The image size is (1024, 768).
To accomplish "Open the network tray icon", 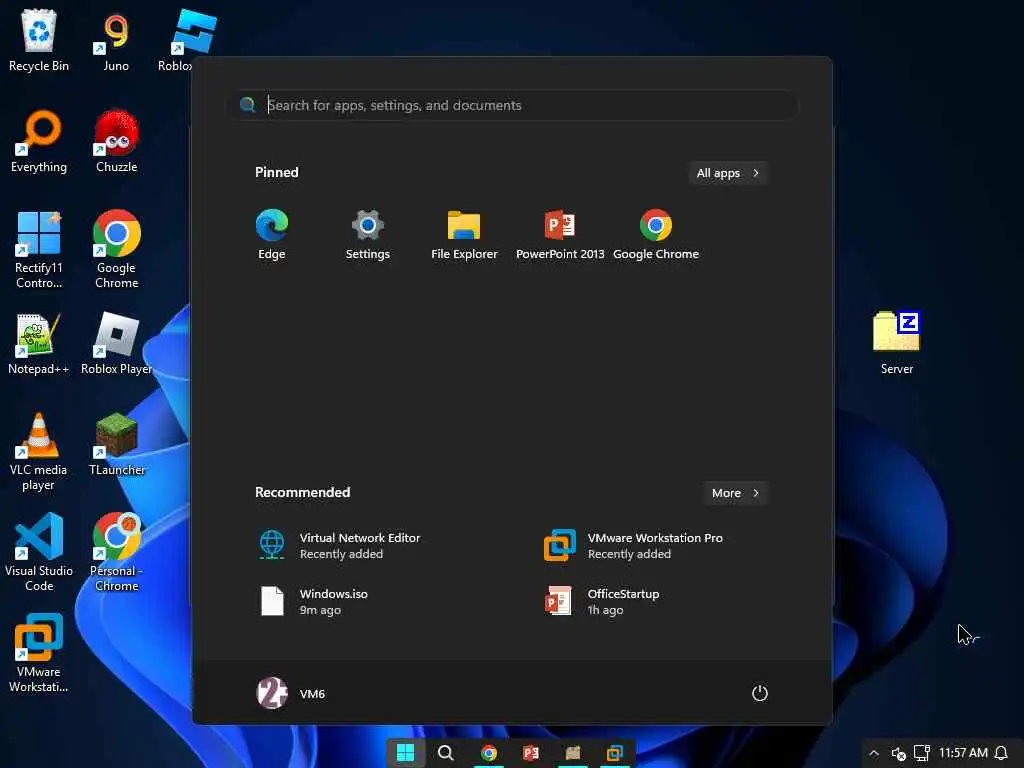I will click(921, 753).
